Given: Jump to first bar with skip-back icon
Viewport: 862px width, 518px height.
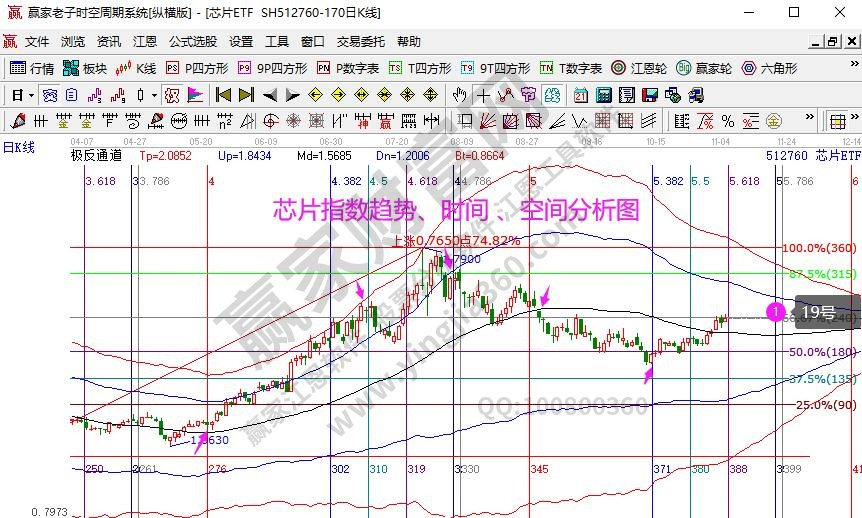Looking at the screenshot, I should [x=223, y=95].
